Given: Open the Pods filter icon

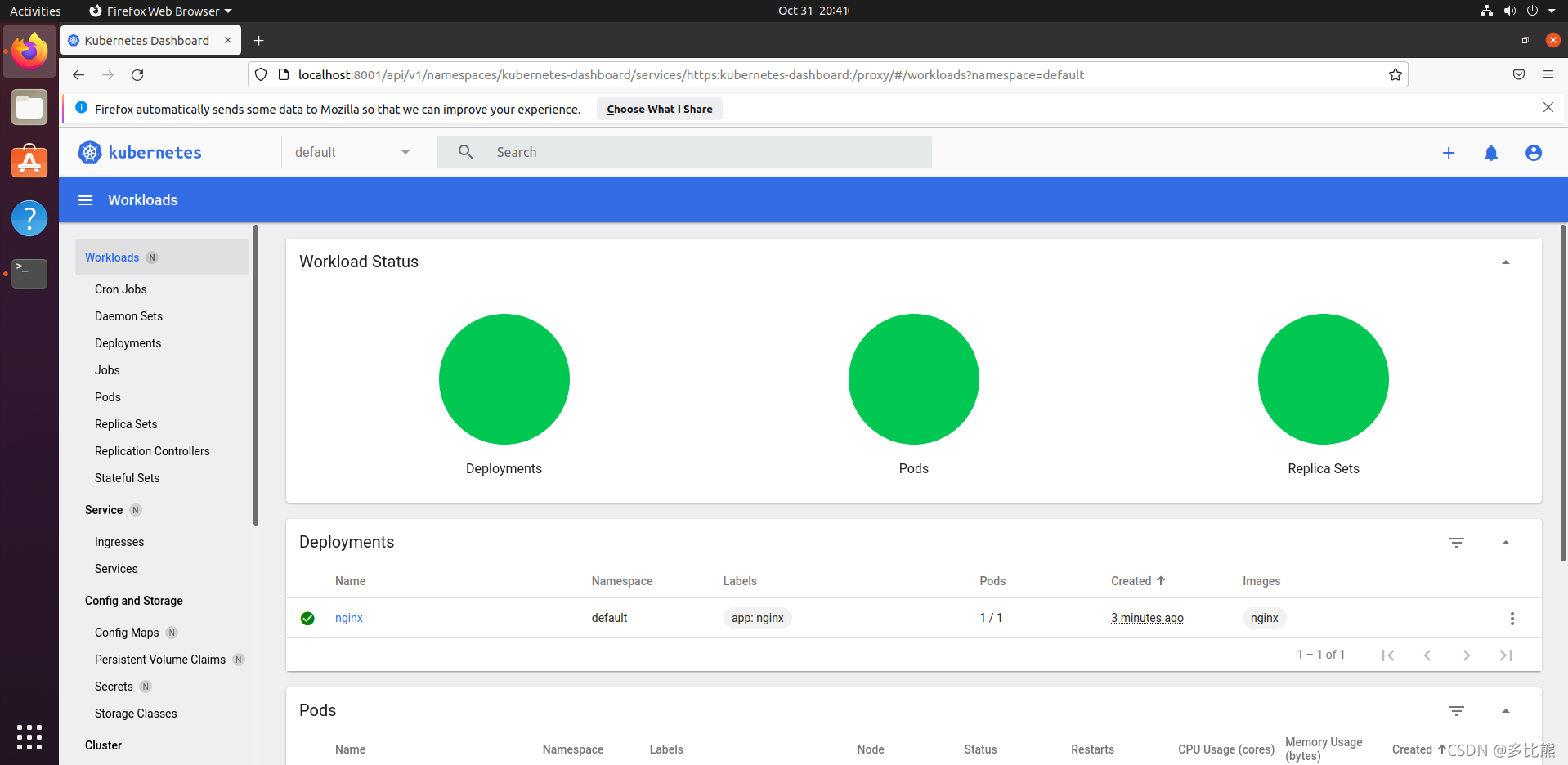Looking at the screenshot, I should pyautogui.click(x=1457, y=711).
